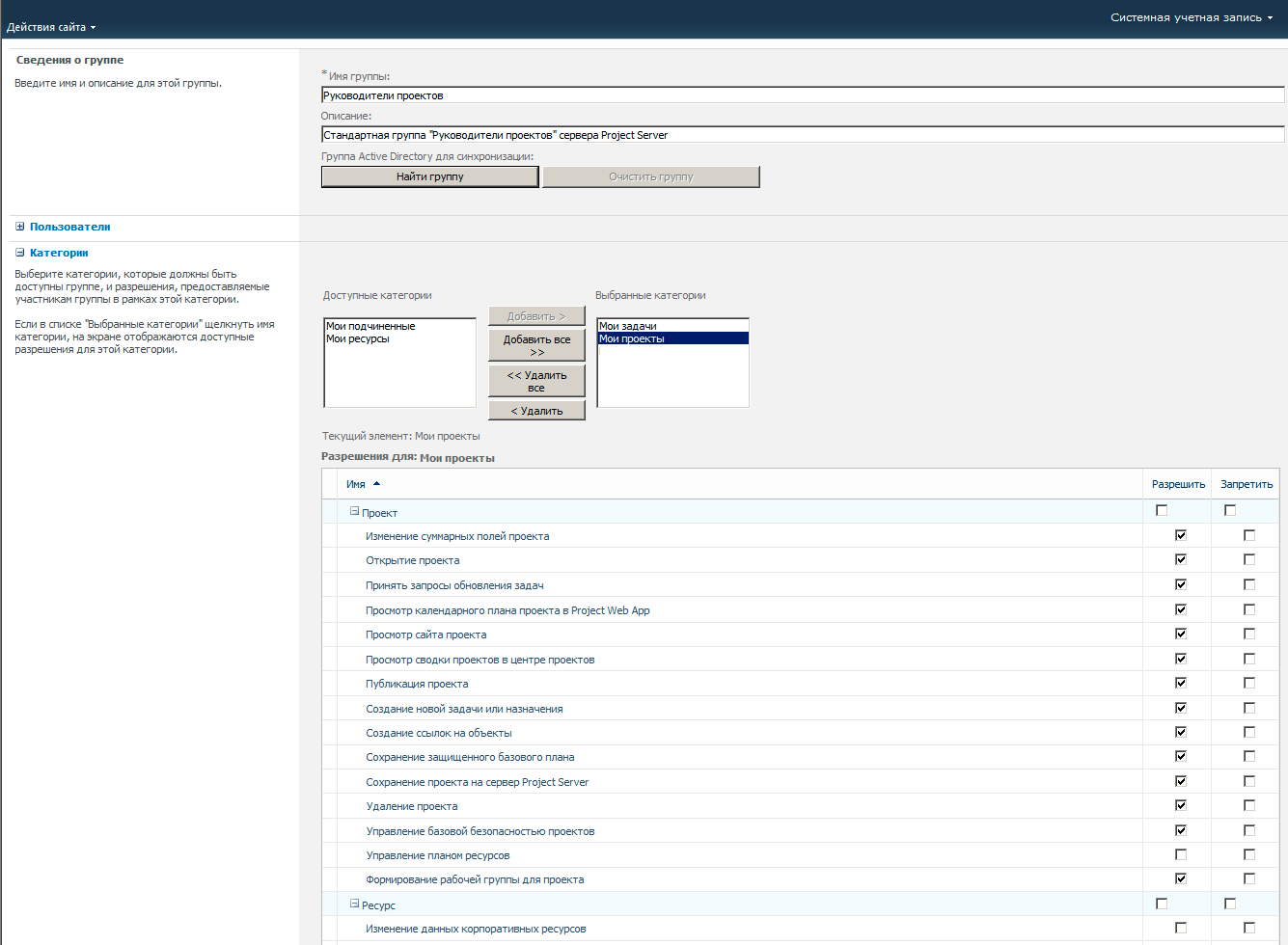Check Запретить for the whole Ресурс group

tap(1230, 904)
